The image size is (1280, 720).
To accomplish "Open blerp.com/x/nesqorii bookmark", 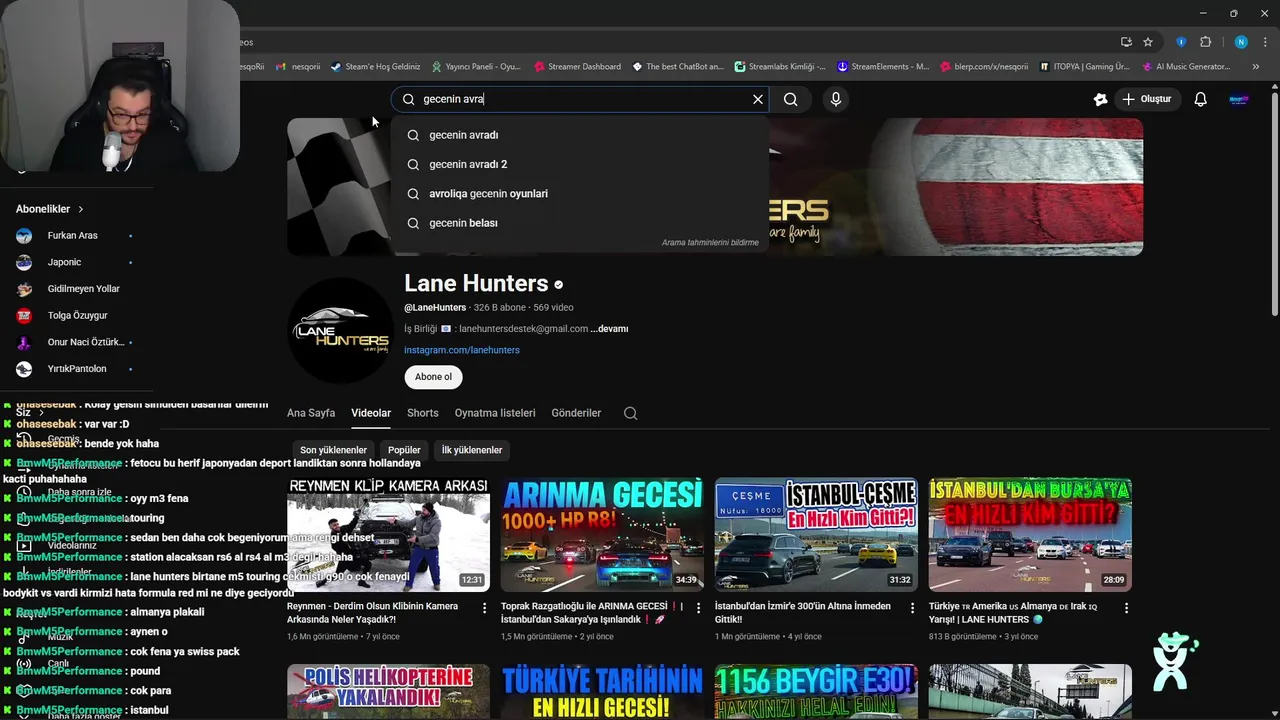I will pos(983,67).
